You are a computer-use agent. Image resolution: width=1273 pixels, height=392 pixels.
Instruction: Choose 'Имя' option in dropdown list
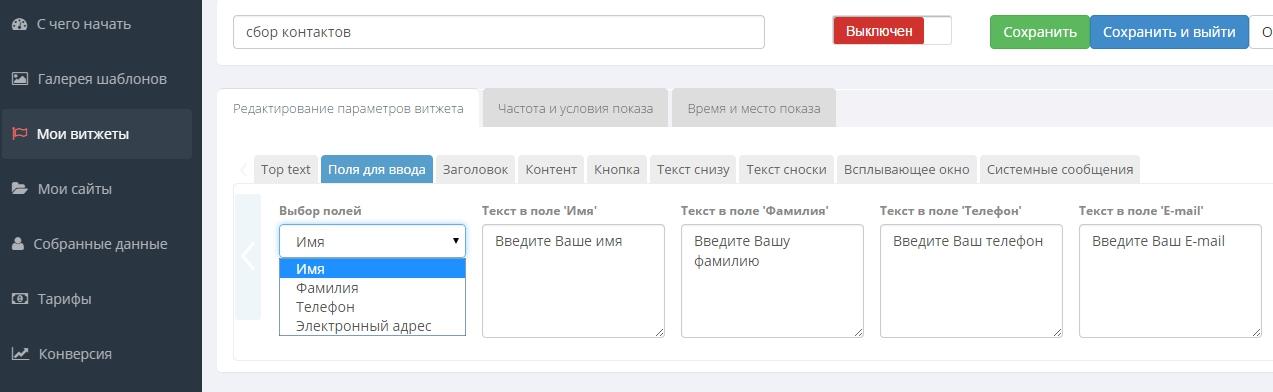tap(372, 269)
